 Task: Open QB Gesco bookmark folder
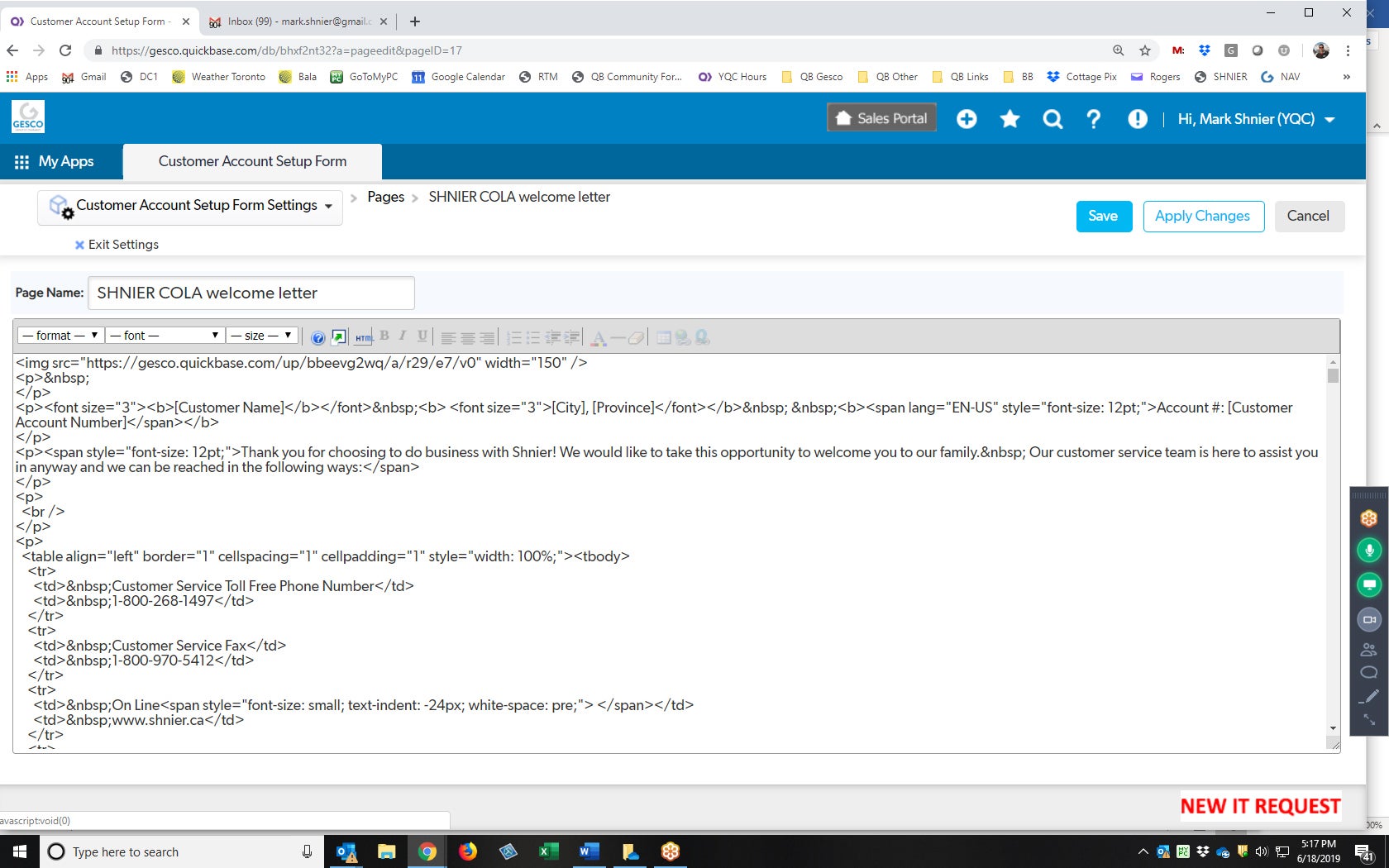(x=813, y=77)
